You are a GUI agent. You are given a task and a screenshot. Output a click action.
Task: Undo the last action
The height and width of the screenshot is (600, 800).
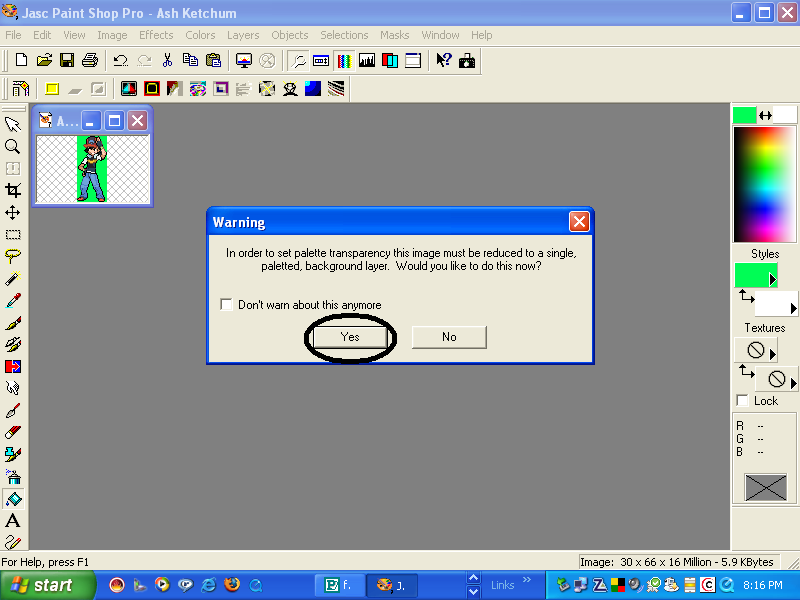coord(120,60)
